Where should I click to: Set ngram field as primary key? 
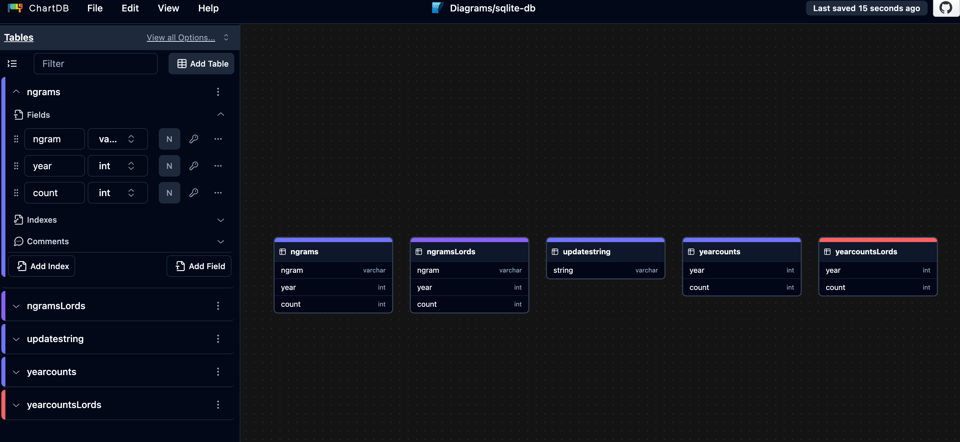click(x=193, y=139)
